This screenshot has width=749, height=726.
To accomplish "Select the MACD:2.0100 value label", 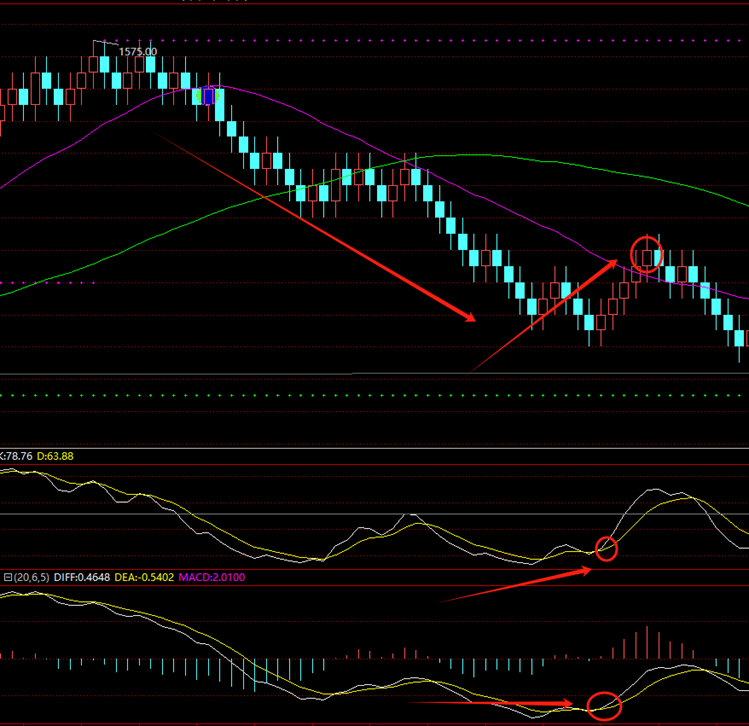I will [212, 577].
